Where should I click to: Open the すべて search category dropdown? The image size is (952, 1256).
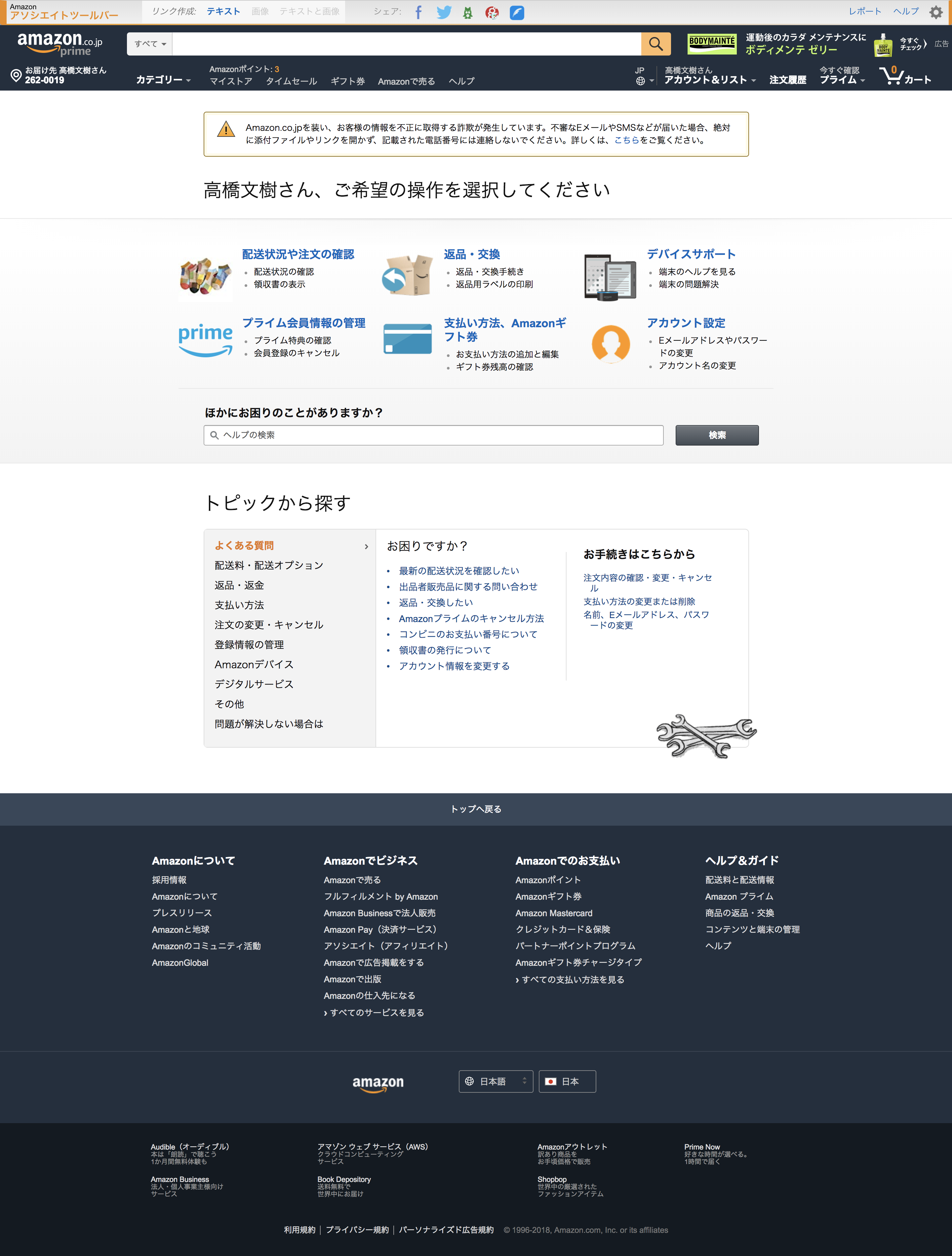(150, 44)
